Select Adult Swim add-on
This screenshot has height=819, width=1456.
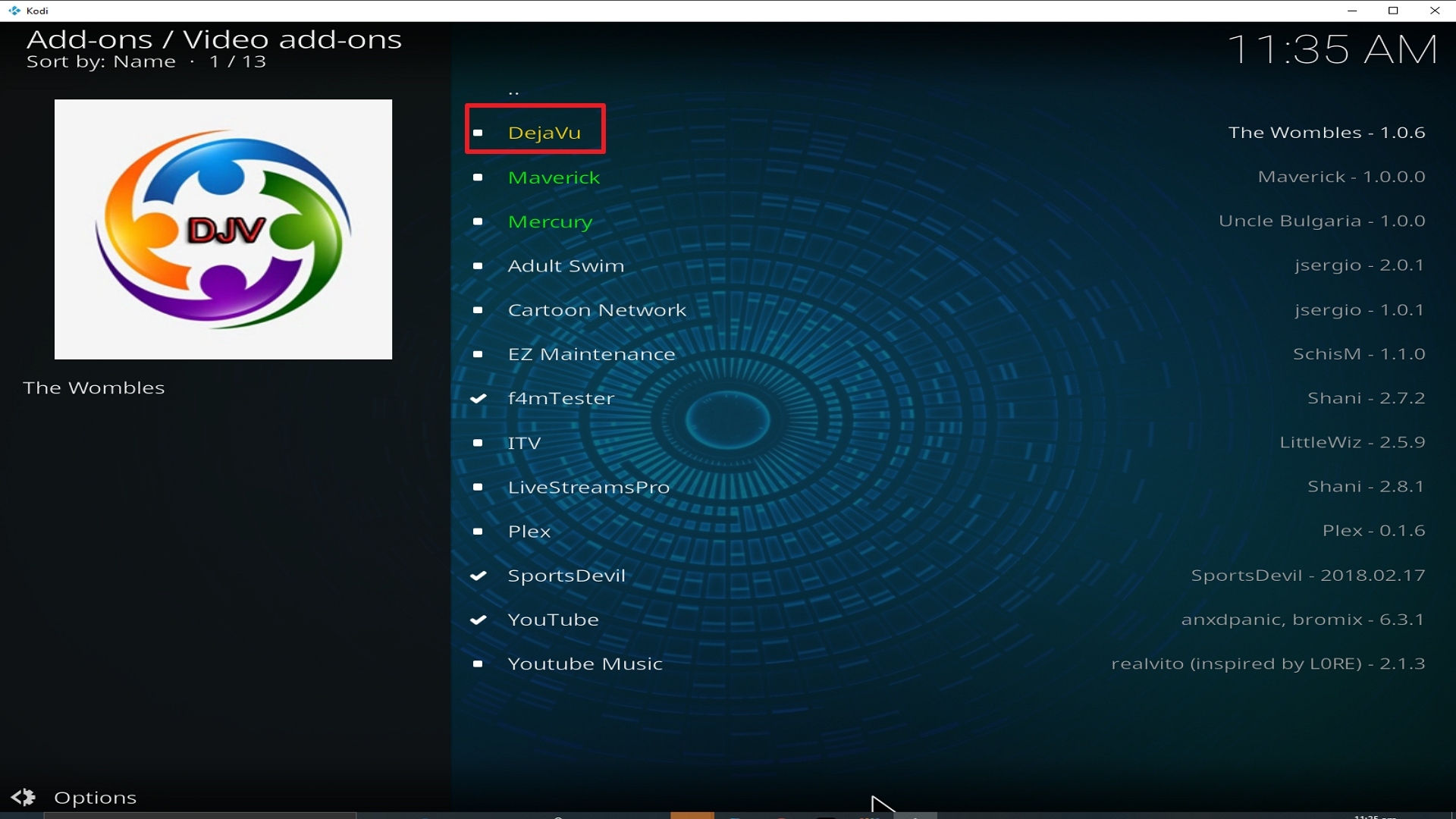tap(566, 266)
